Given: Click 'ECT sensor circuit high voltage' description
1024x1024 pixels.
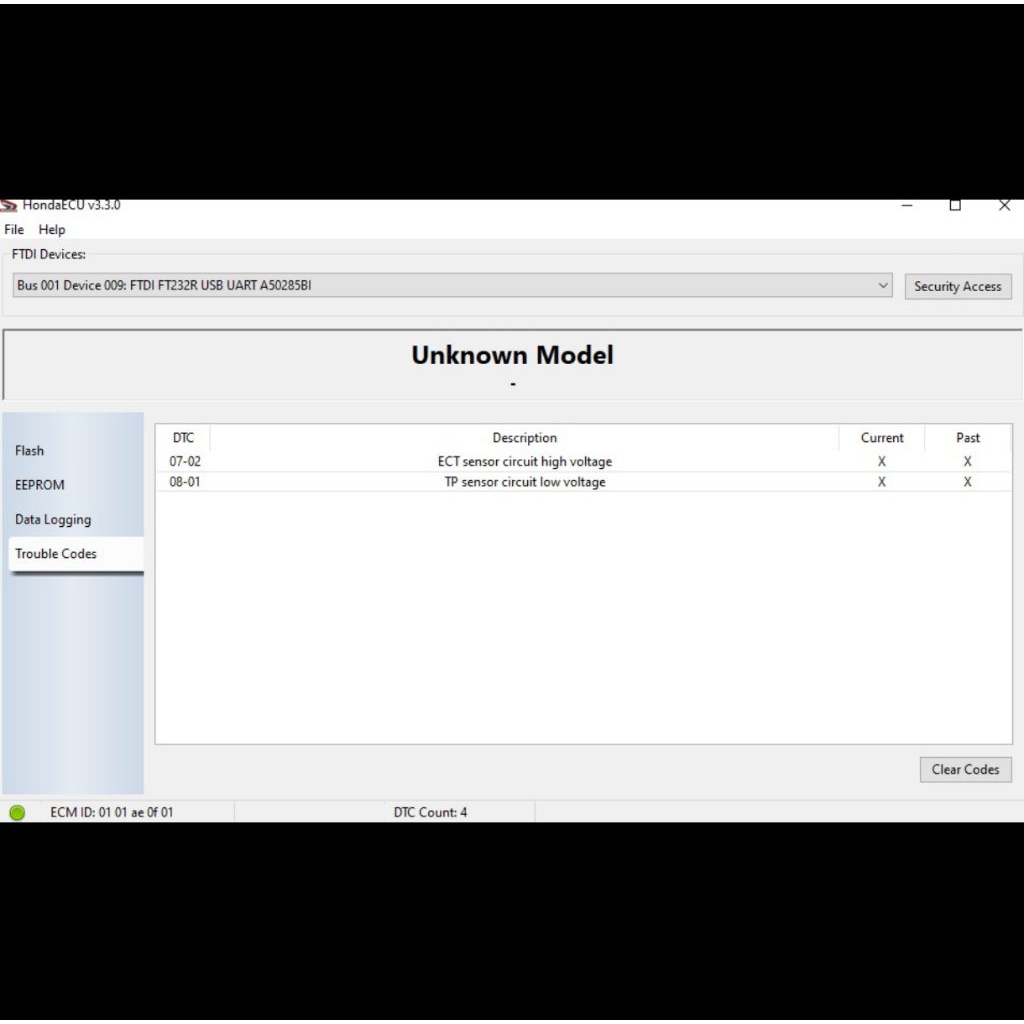Looking at the screenshot, I should tap(524, 461).
